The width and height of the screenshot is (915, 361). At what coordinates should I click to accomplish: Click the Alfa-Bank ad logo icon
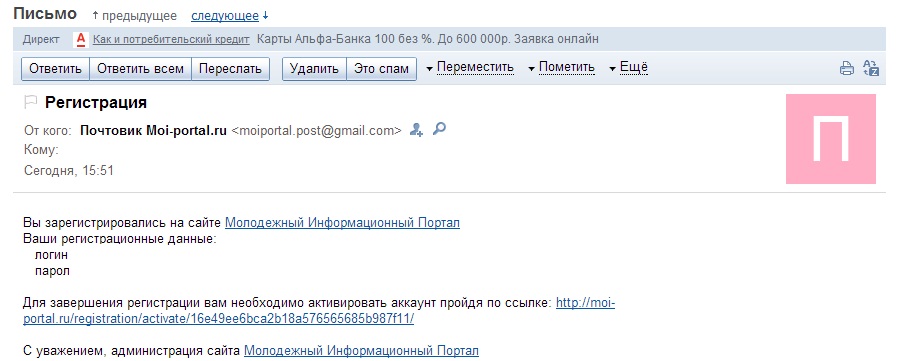(x=81, y=40)
